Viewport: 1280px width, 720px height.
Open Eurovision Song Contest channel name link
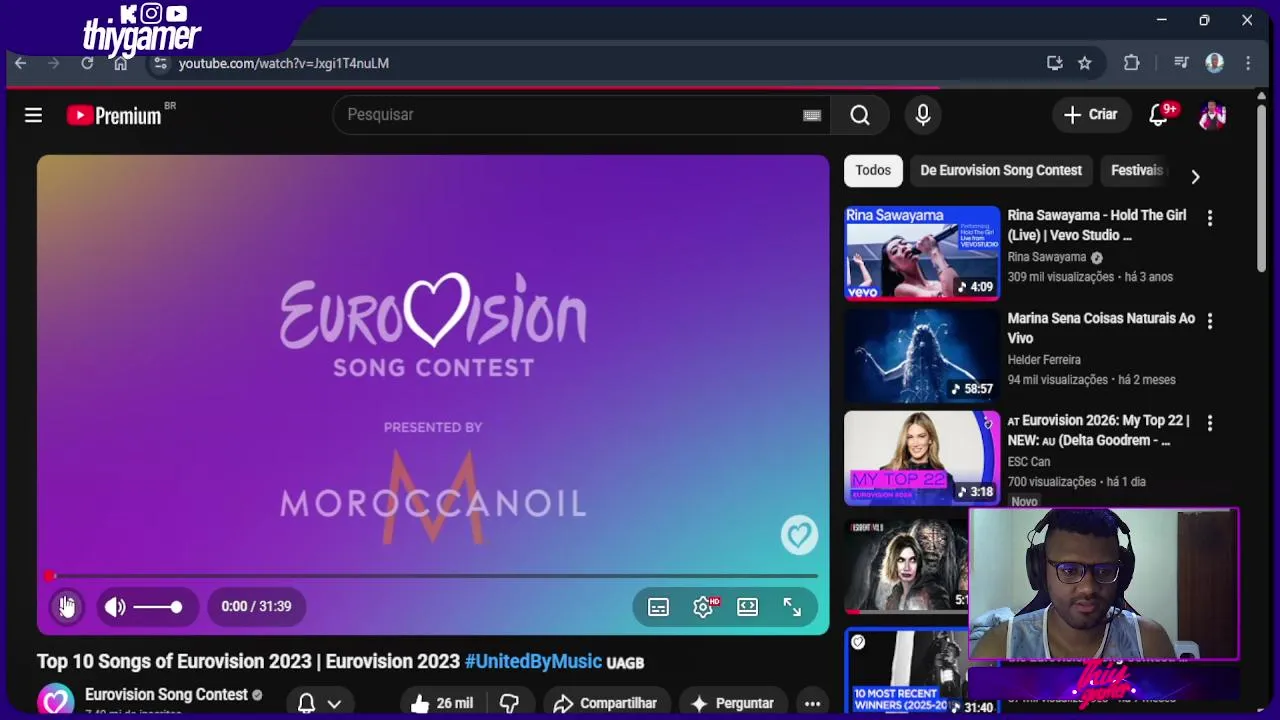click(166, 695)
